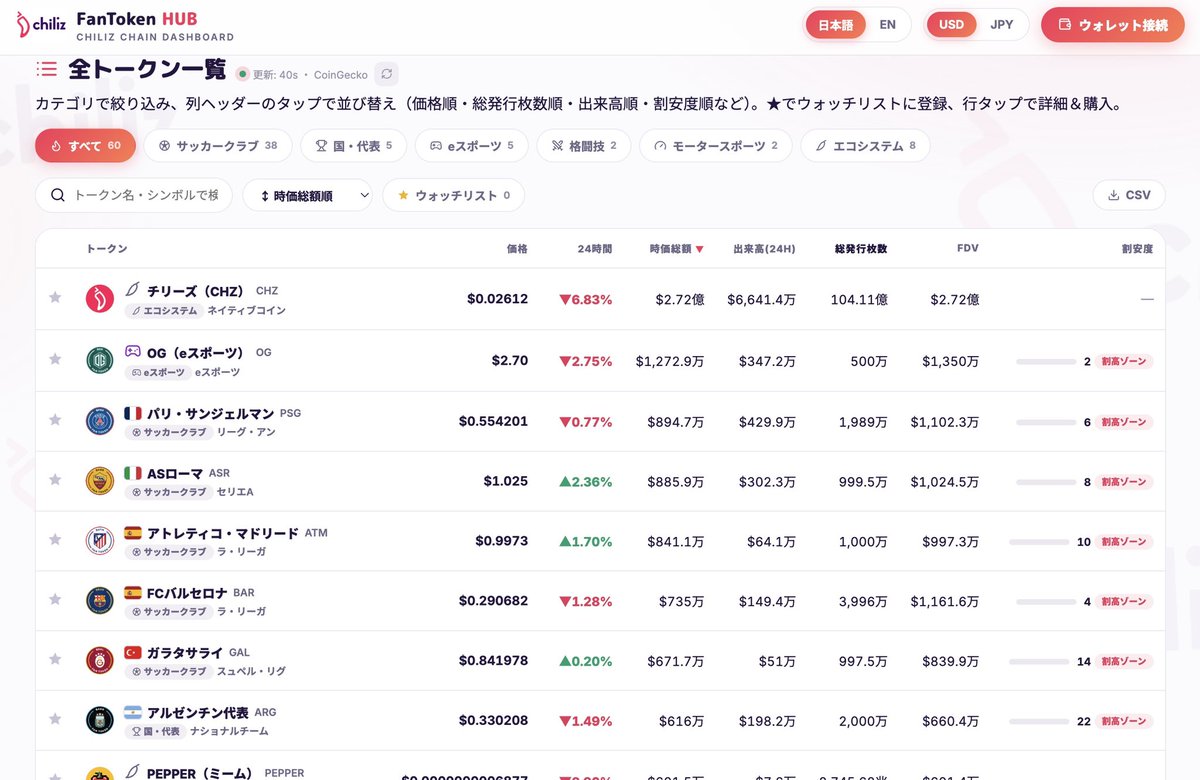1200x780 pixels.
Task: Click the Chiliz CHZ token logo
Action: pos(100,299)
